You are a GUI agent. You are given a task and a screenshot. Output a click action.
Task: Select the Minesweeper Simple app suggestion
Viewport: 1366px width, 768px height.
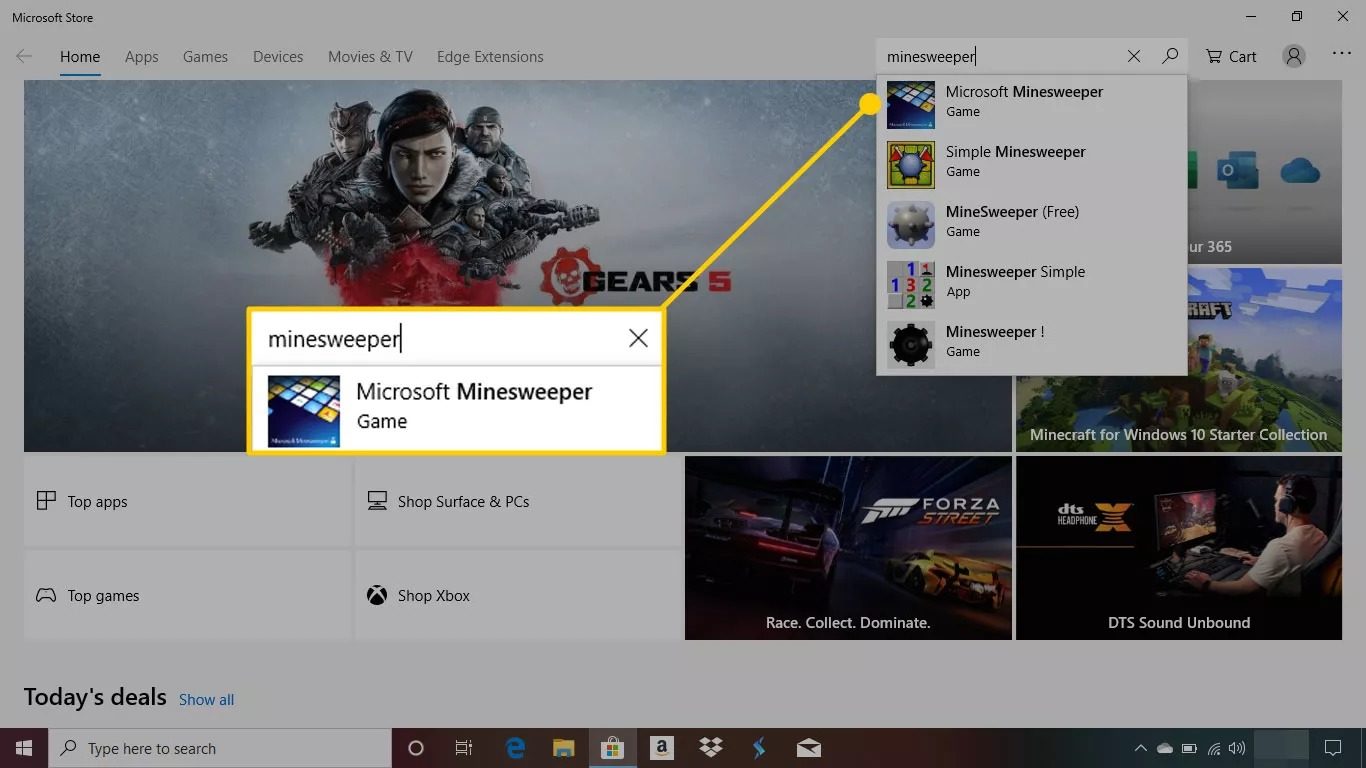point(1032,285)
